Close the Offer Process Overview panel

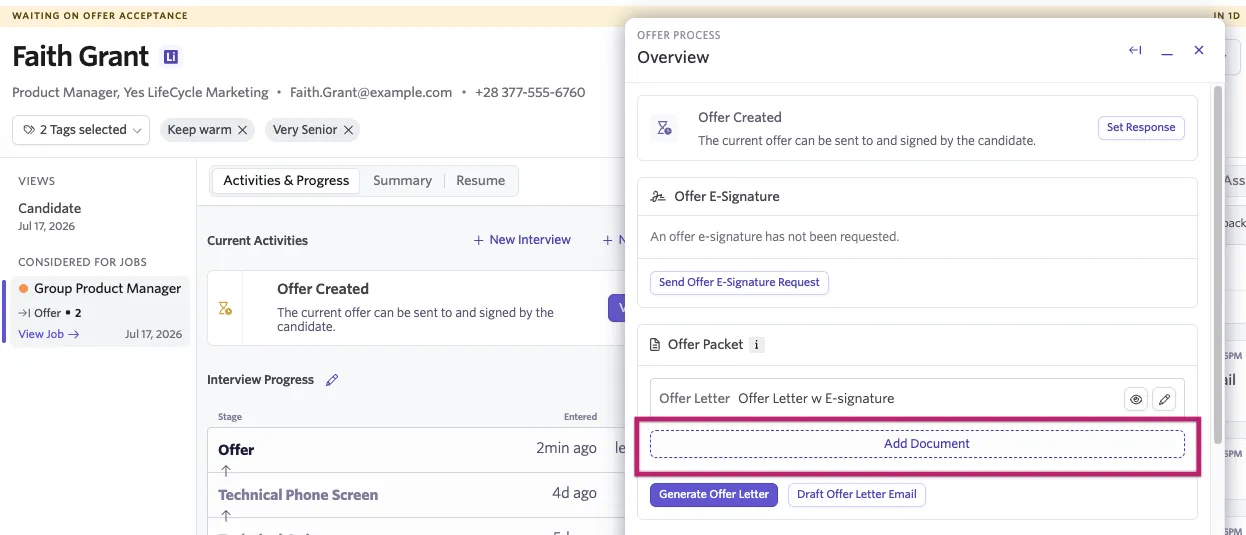pyautogui.click(x=1199, y=50)
